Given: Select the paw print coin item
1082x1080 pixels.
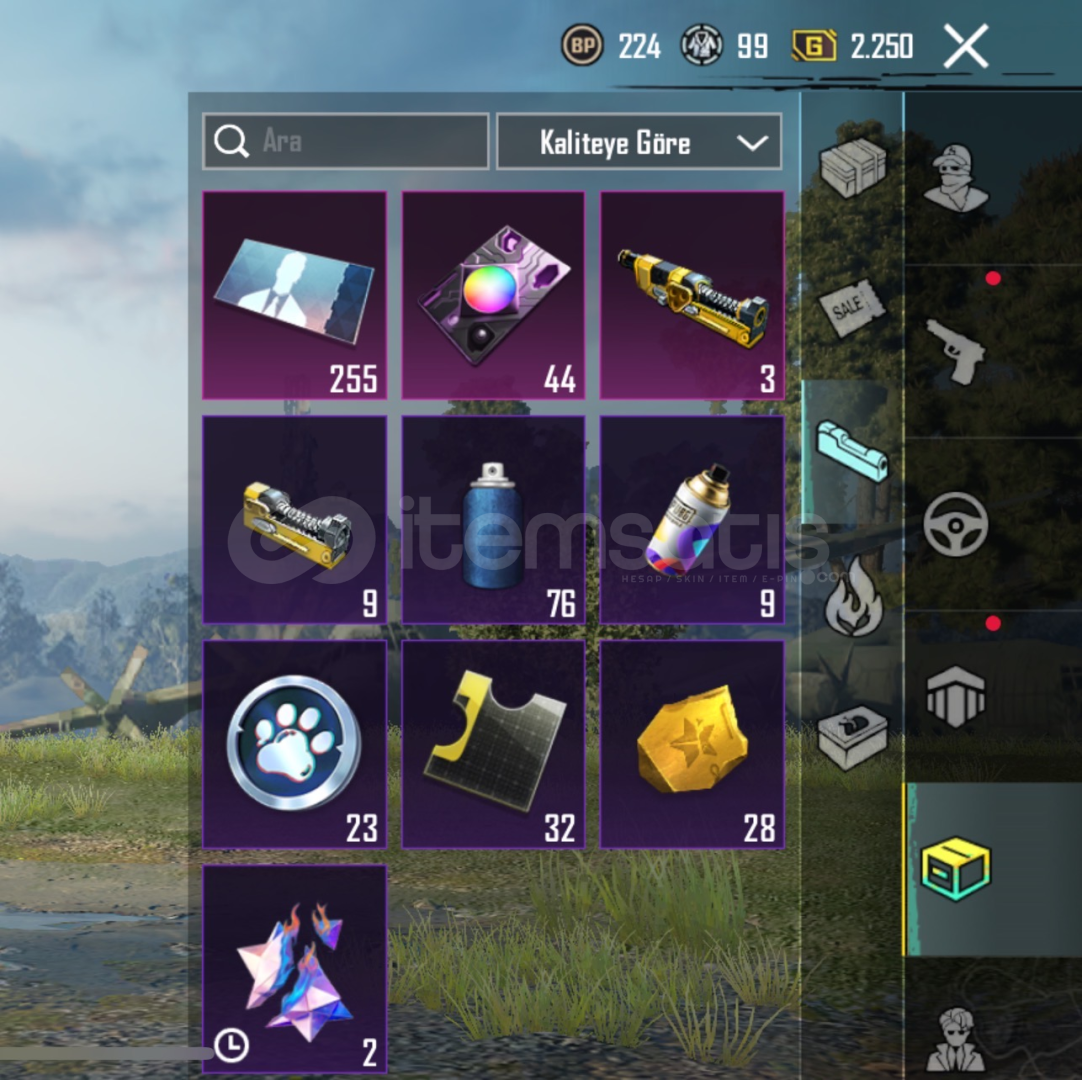Looking at the screenshot, I should 295,744.
